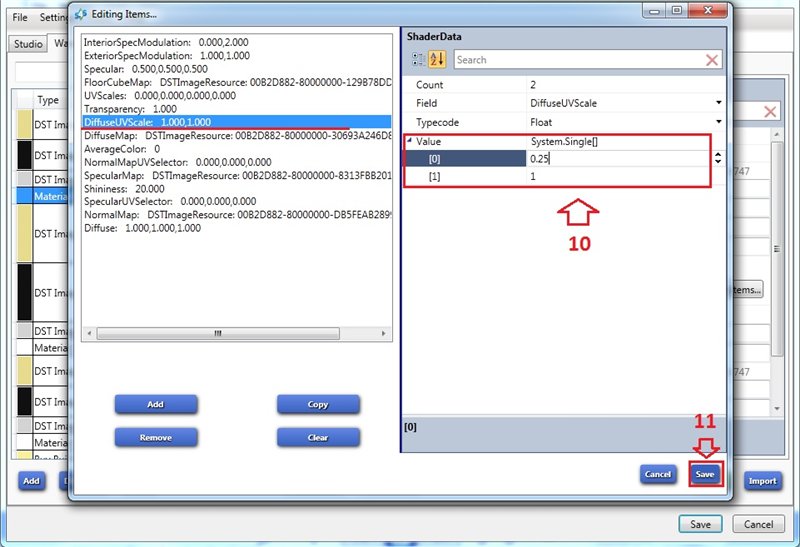Click the stepper beside value 0.25
Screen dimensions: 800x547
pos(717,158)
